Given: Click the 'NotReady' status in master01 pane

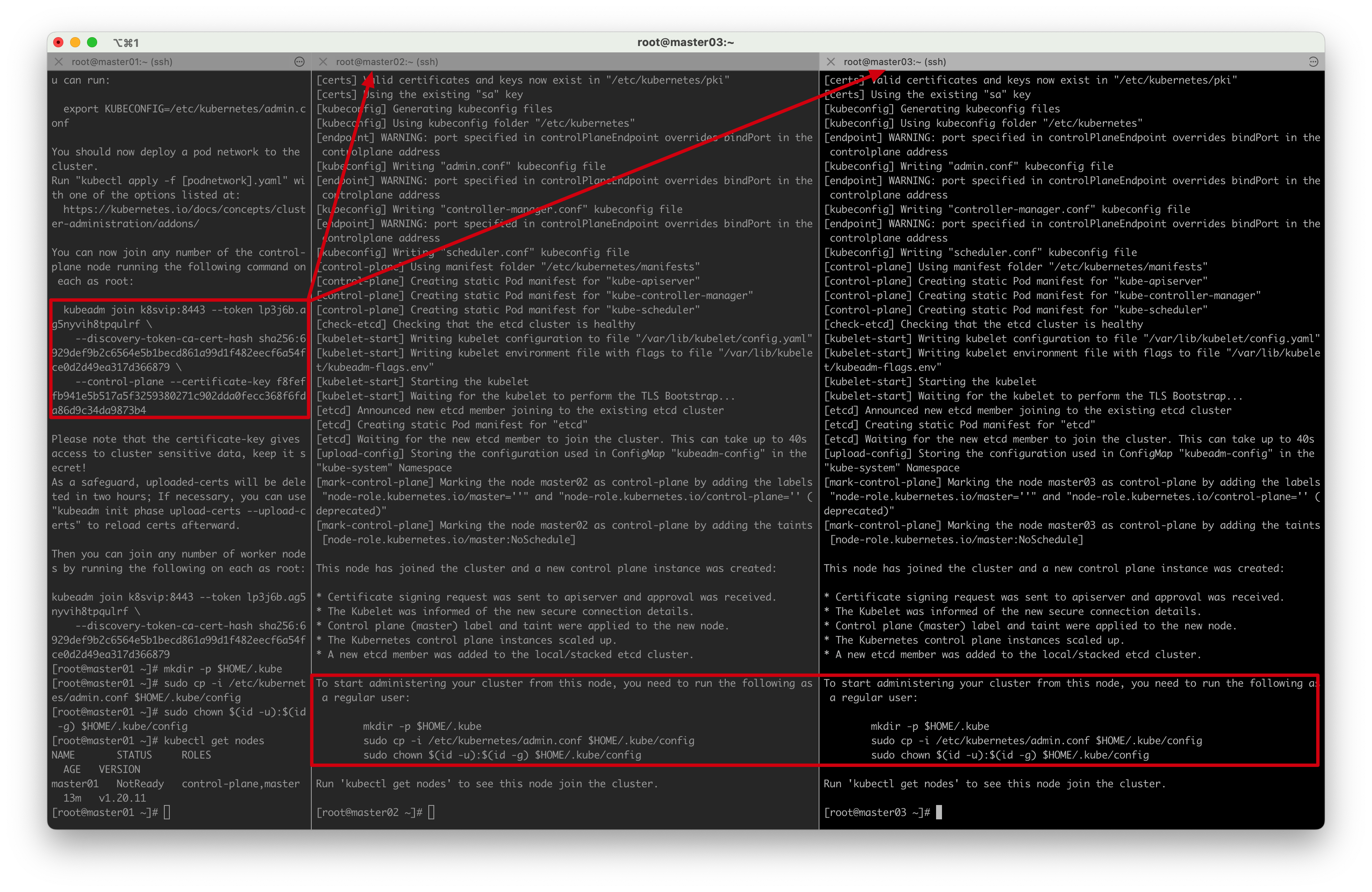Looking at the screenshot, I should tap(140, 784).
